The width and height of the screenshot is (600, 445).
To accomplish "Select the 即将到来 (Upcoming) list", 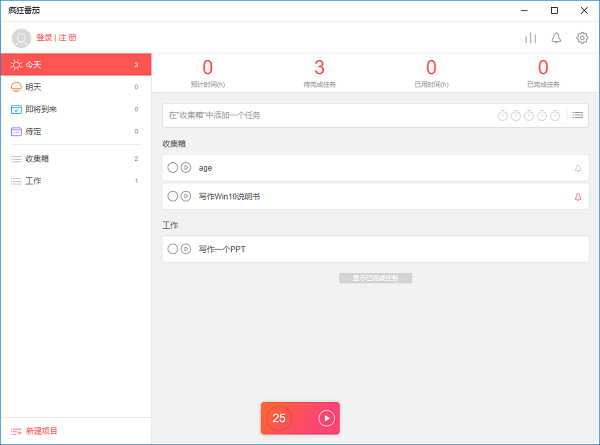I will (76, 109).
